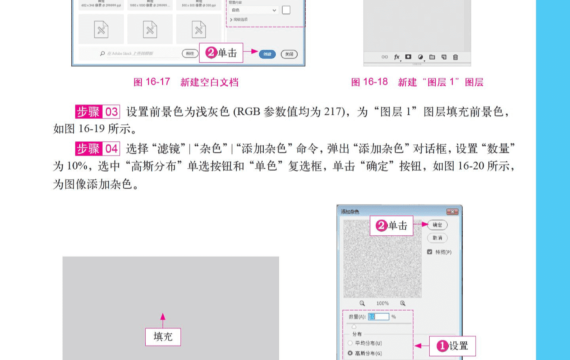Click caption 图 16-18 新建"图层 1"图层
Viewport: 570px width, 360px height.
pyautogui.click(x=417, y=82)
